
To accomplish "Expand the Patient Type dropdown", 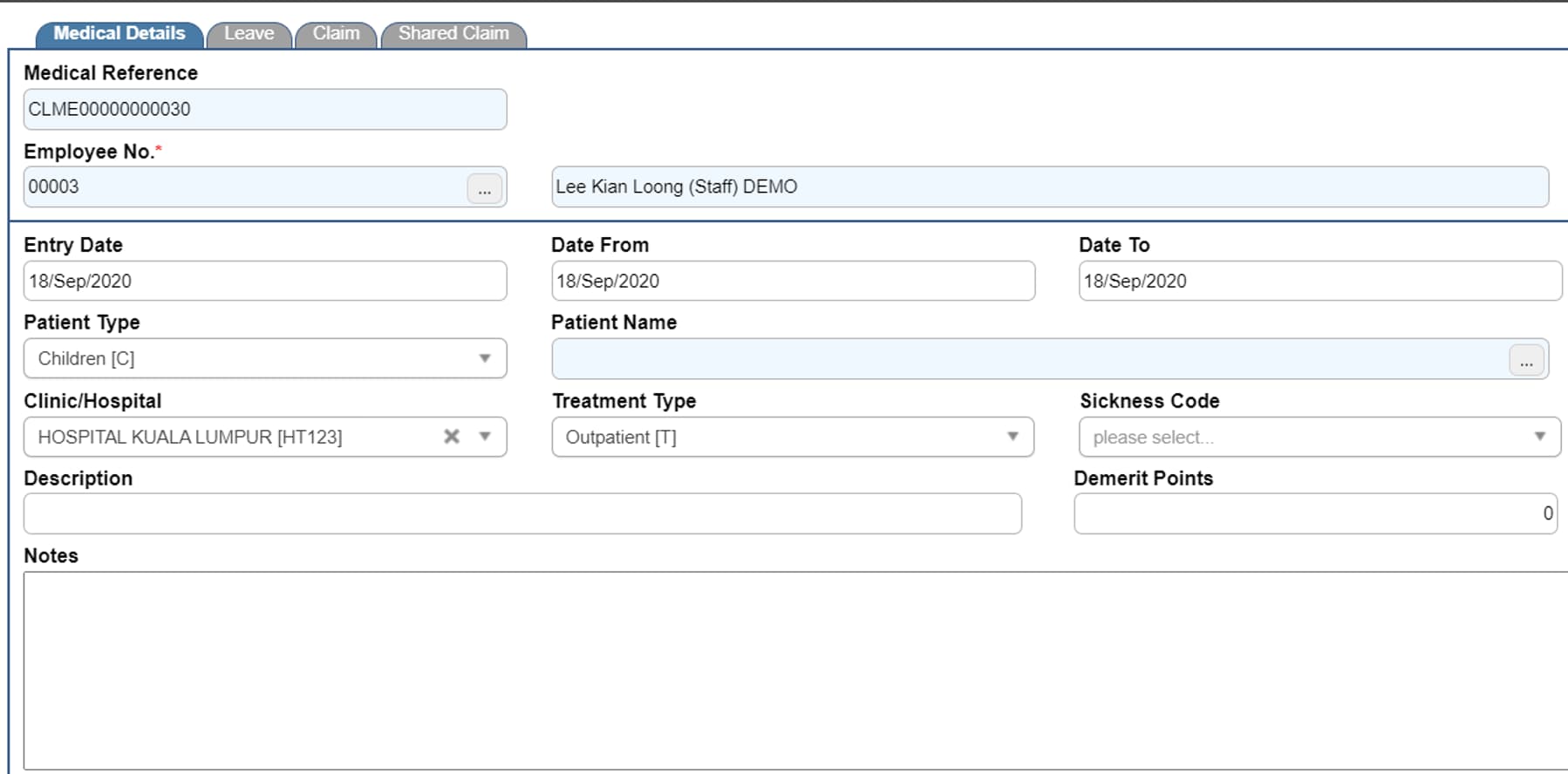I will (x=265, y=358).
